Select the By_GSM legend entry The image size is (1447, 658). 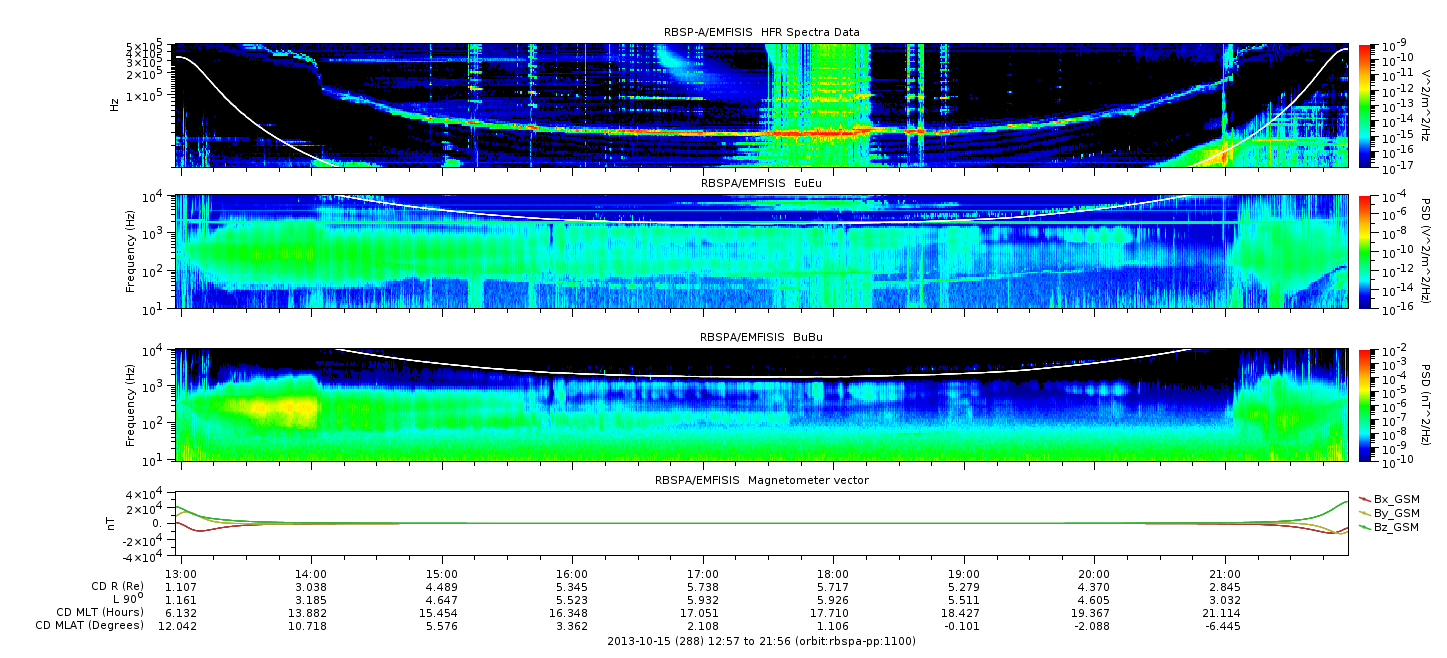pos(1395,513)
